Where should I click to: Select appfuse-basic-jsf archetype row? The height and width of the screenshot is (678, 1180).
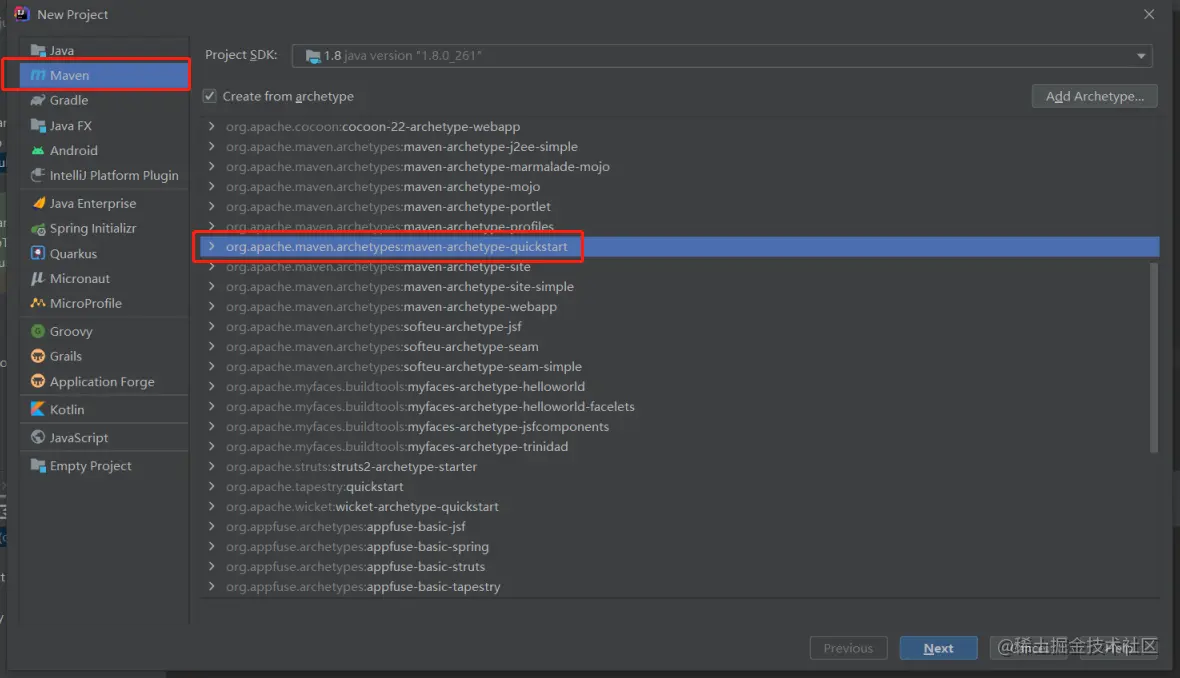tap(680, 527)
